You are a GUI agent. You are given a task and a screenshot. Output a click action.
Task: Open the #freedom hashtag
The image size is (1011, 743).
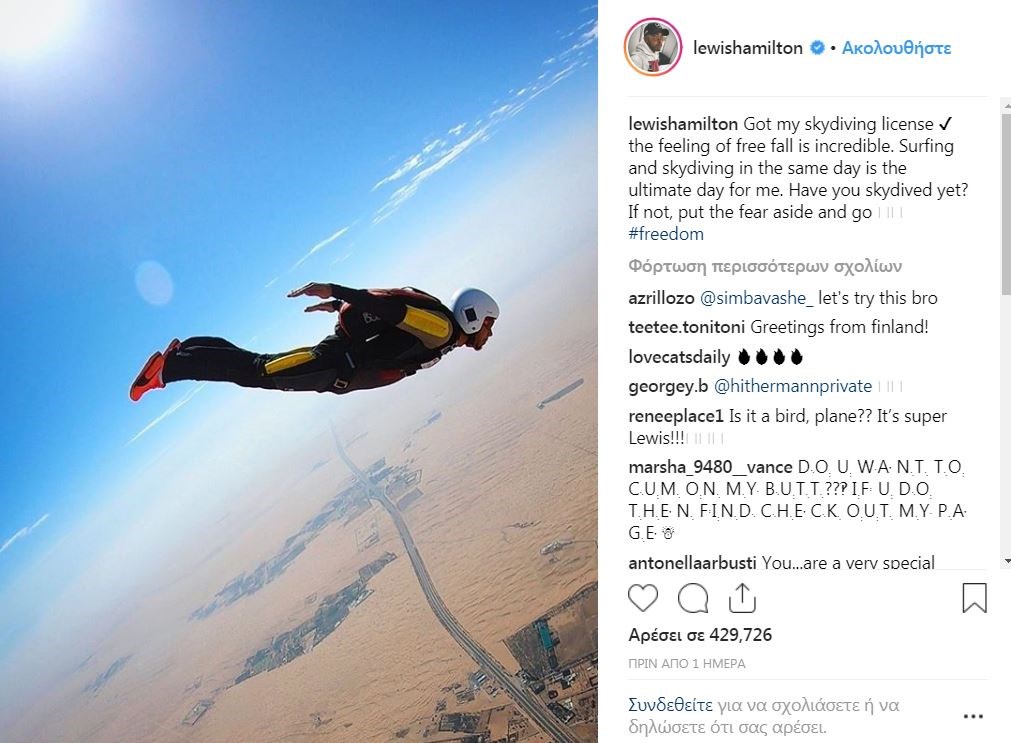pos(666,233)
